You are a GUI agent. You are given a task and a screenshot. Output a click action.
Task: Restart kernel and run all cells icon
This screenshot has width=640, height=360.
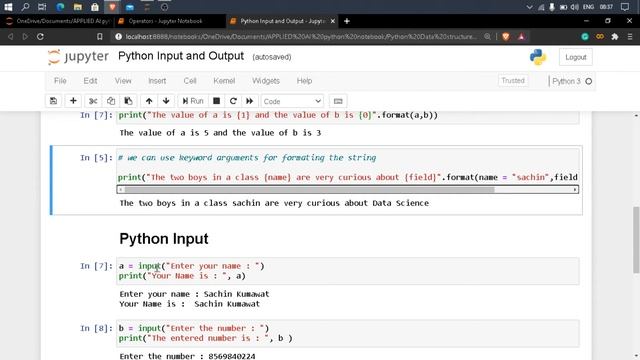(x=250, y=101)
